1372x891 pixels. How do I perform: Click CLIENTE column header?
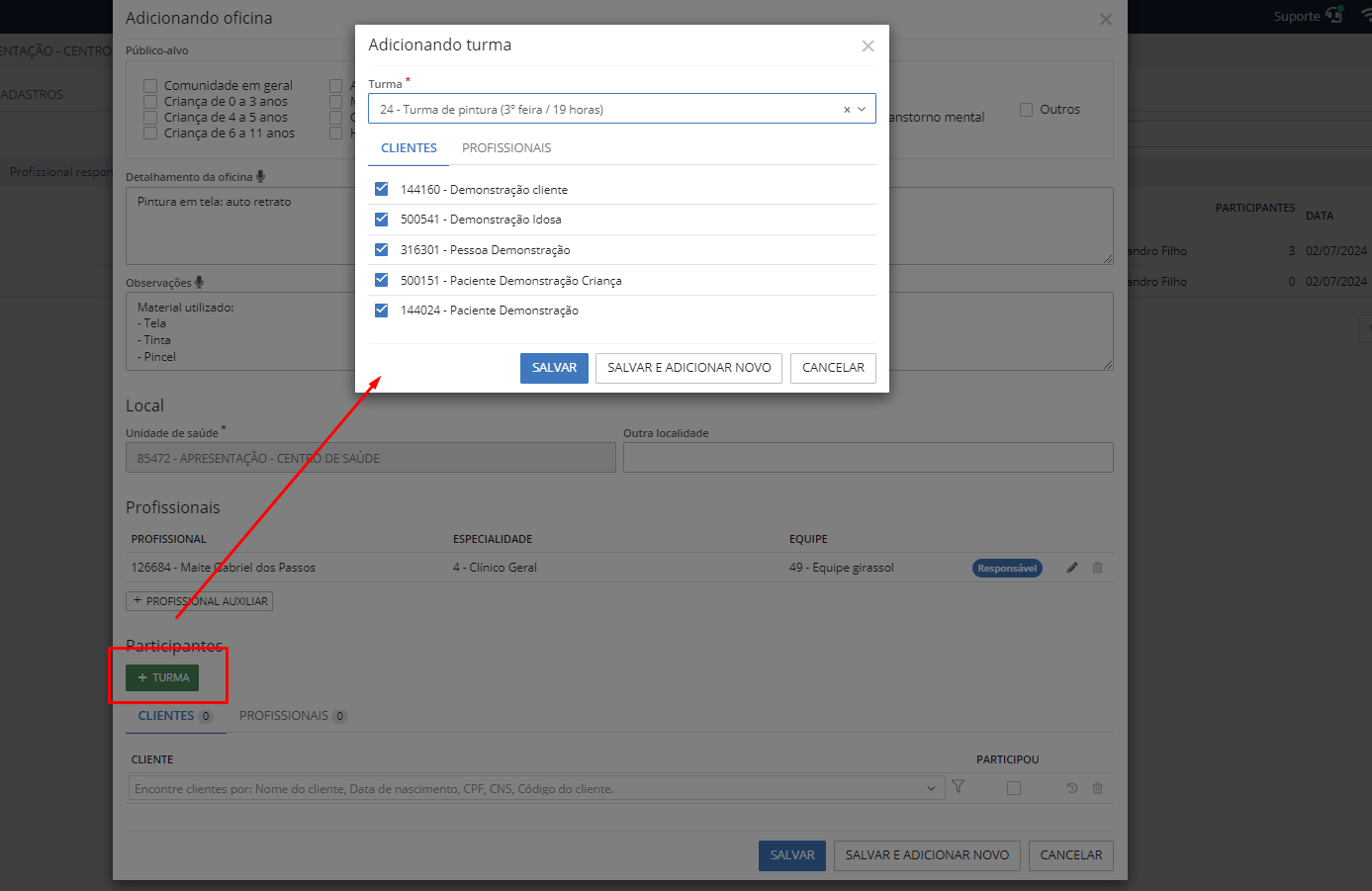pyautogui.click(x=152, y=759)
